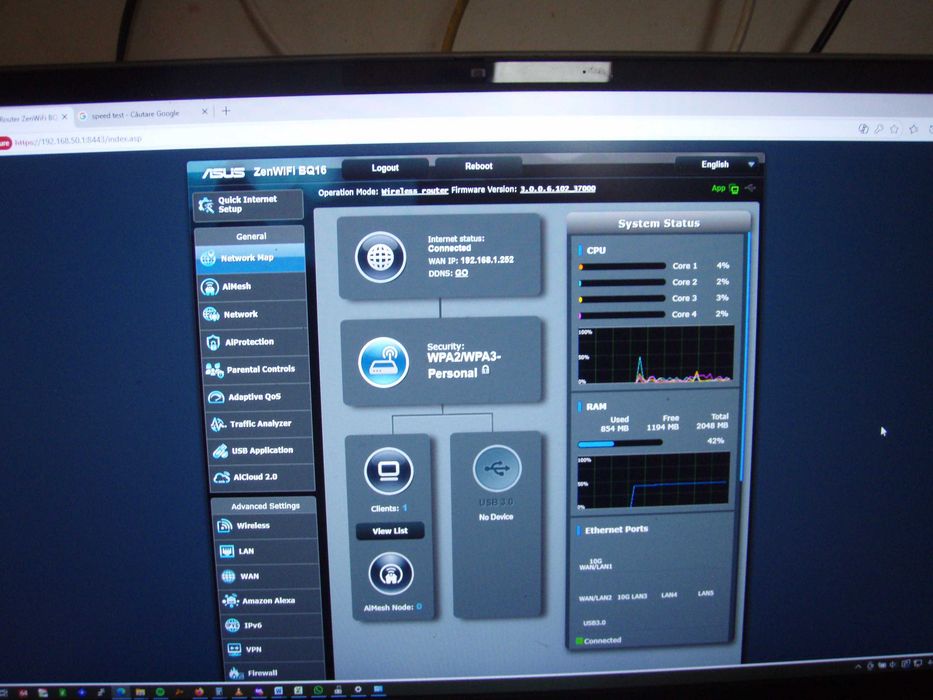Viewport: 933px width, 700px height.
Task: Open the Parental Controls icon
Action: [214, 370]
